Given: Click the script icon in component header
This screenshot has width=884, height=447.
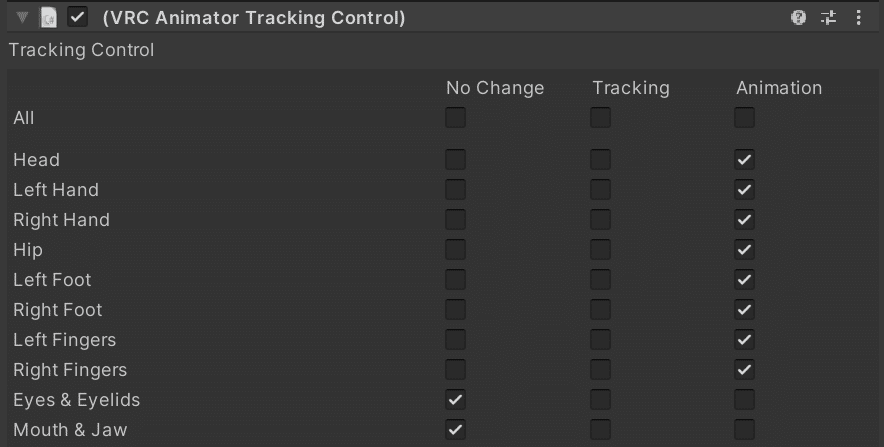Looking at the screenshot, I should (48, 17).
